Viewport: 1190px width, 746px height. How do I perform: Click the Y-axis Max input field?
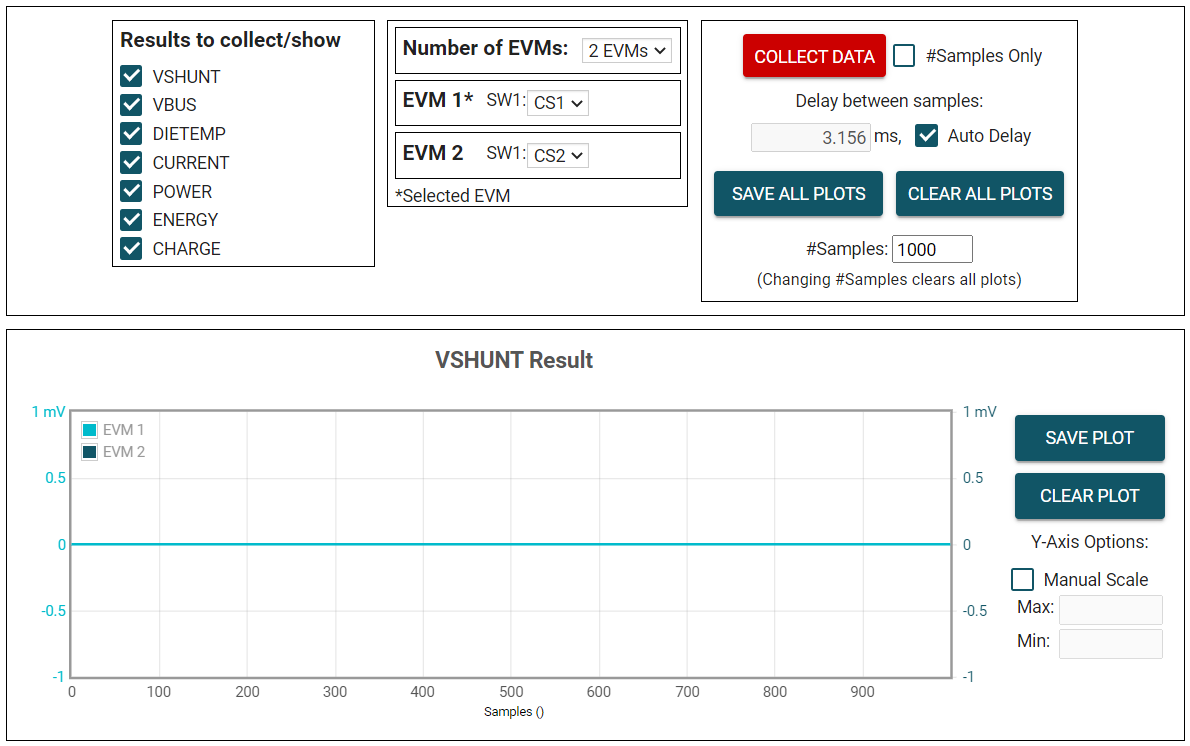(x=1110, y=609)
